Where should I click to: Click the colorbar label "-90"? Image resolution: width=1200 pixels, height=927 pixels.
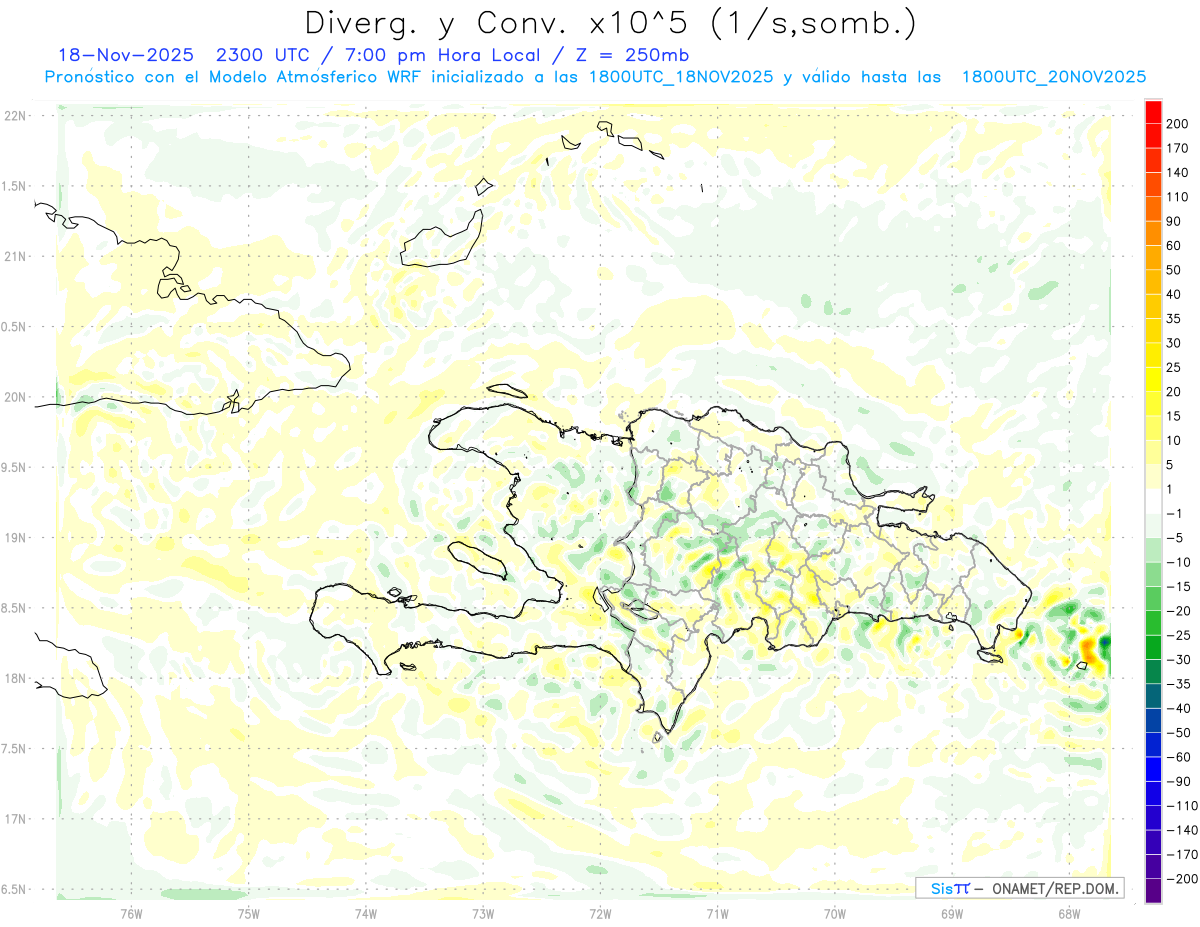point(1179,781)
